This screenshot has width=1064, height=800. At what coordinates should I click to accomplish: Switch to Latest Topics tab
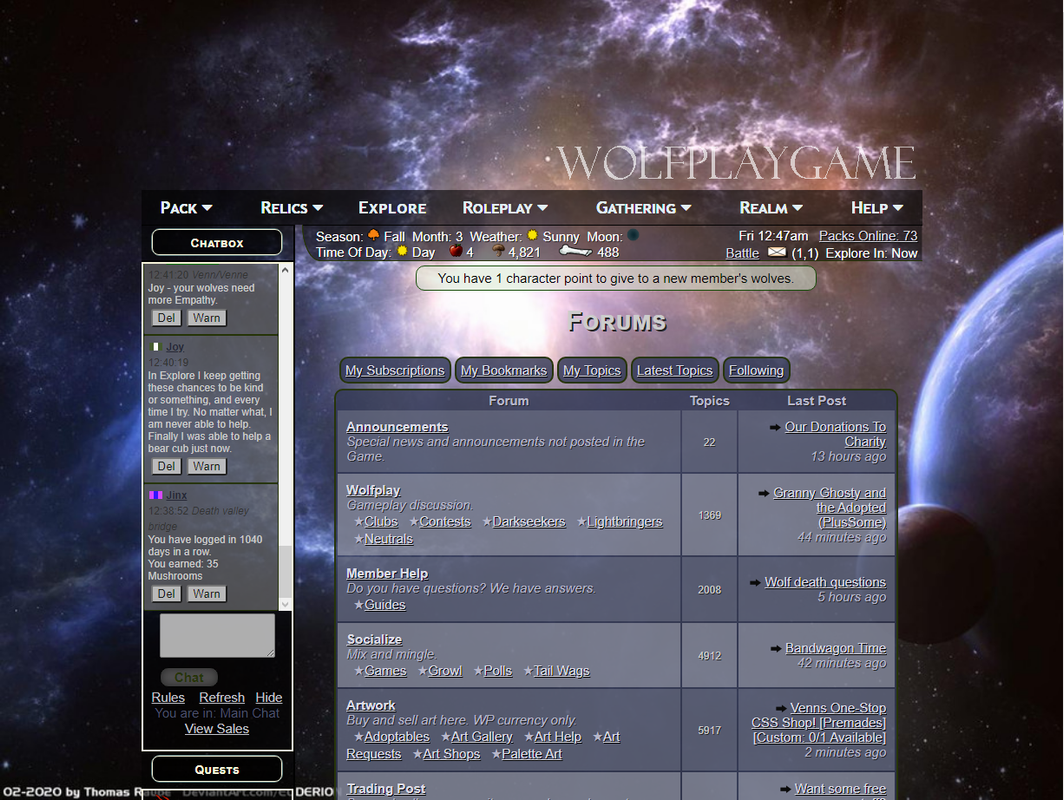pos(674,370)
